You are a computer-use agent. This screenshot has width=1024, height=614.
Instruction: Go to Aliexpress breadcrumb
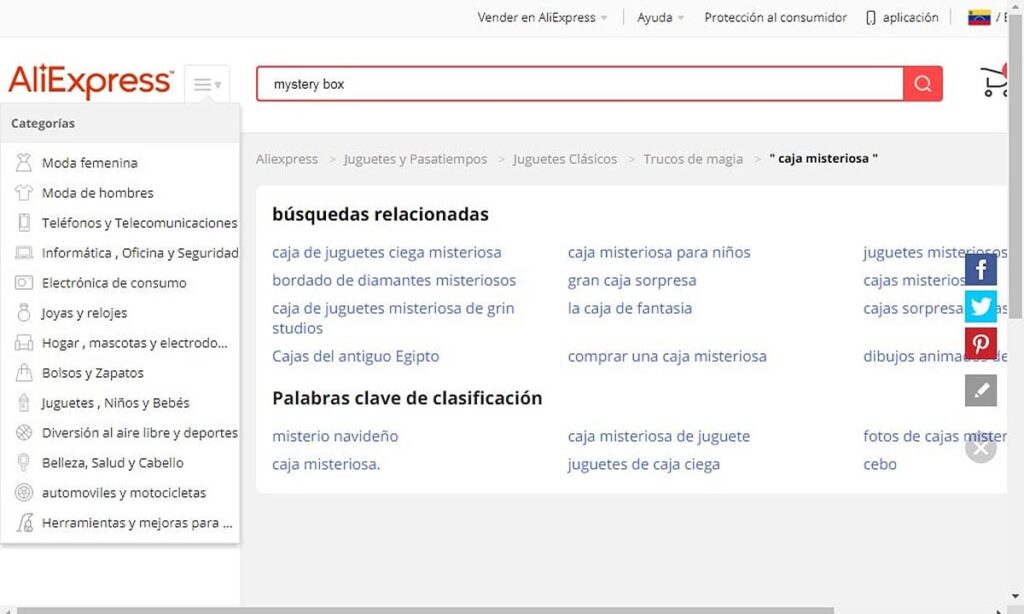(287, 159)
